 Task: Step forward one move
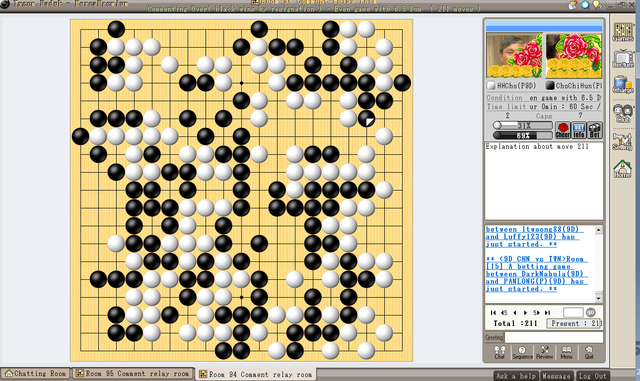(x=525, y=313)
